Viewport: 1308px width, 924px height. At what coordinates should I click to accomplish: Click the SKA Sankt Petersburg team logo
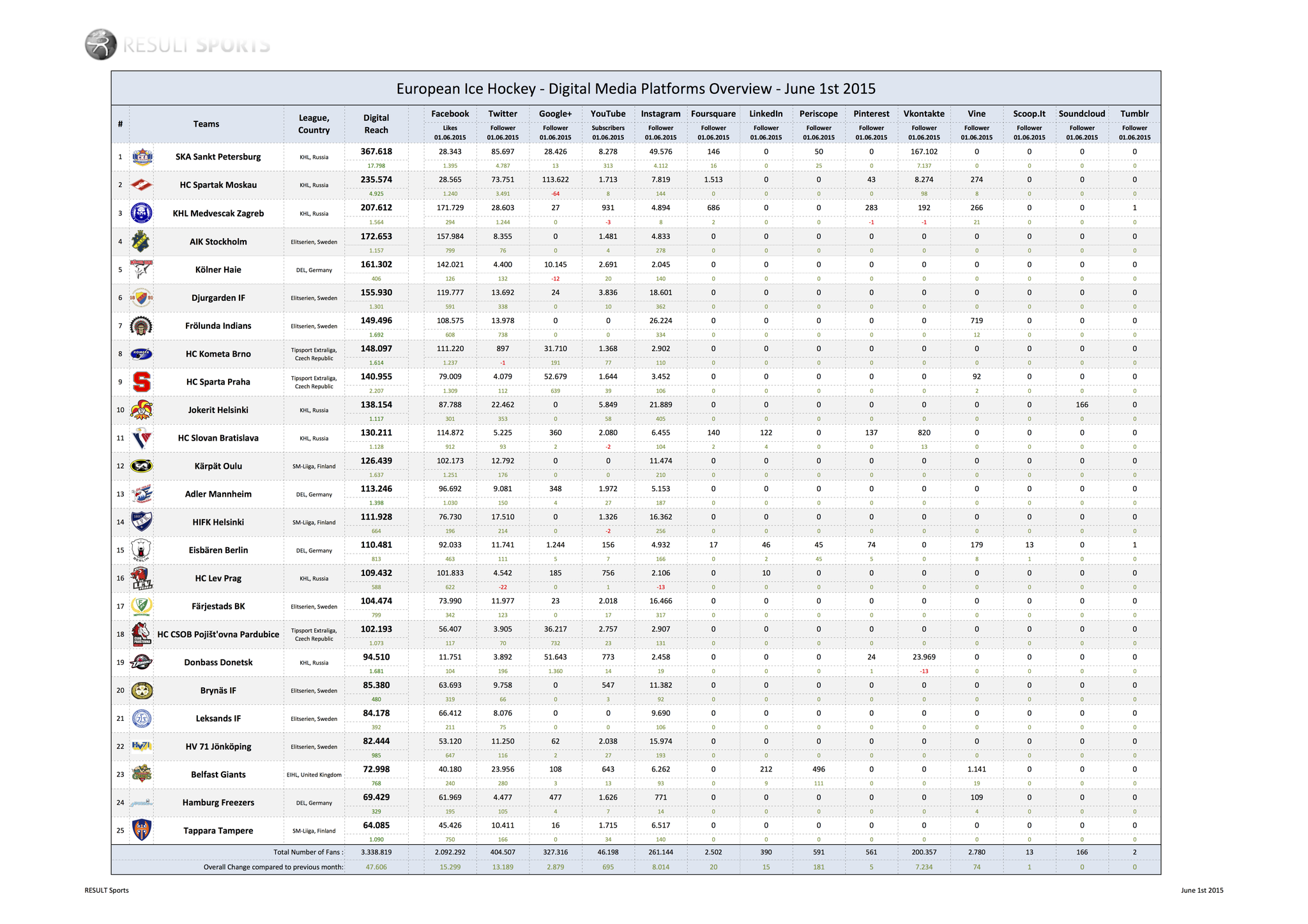[141, 156]
